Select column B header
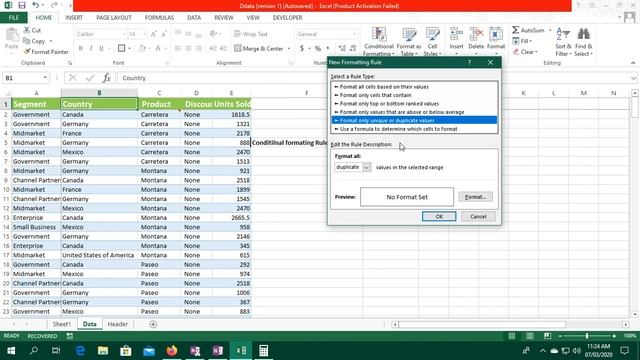Viewport: 640px width, 360px height. point(99,93)
